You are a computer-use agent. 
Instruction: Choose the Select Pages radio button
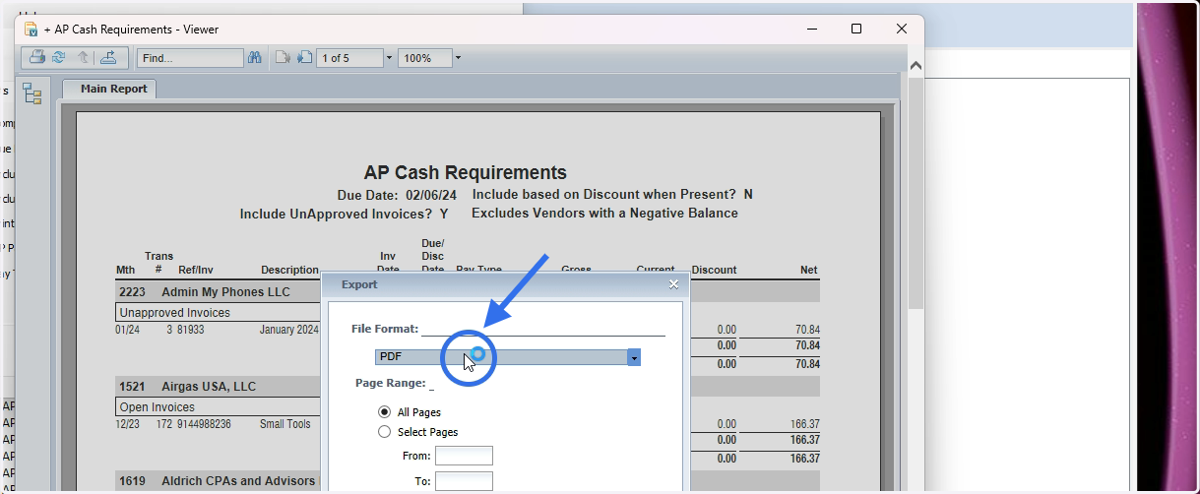(384, 432)
